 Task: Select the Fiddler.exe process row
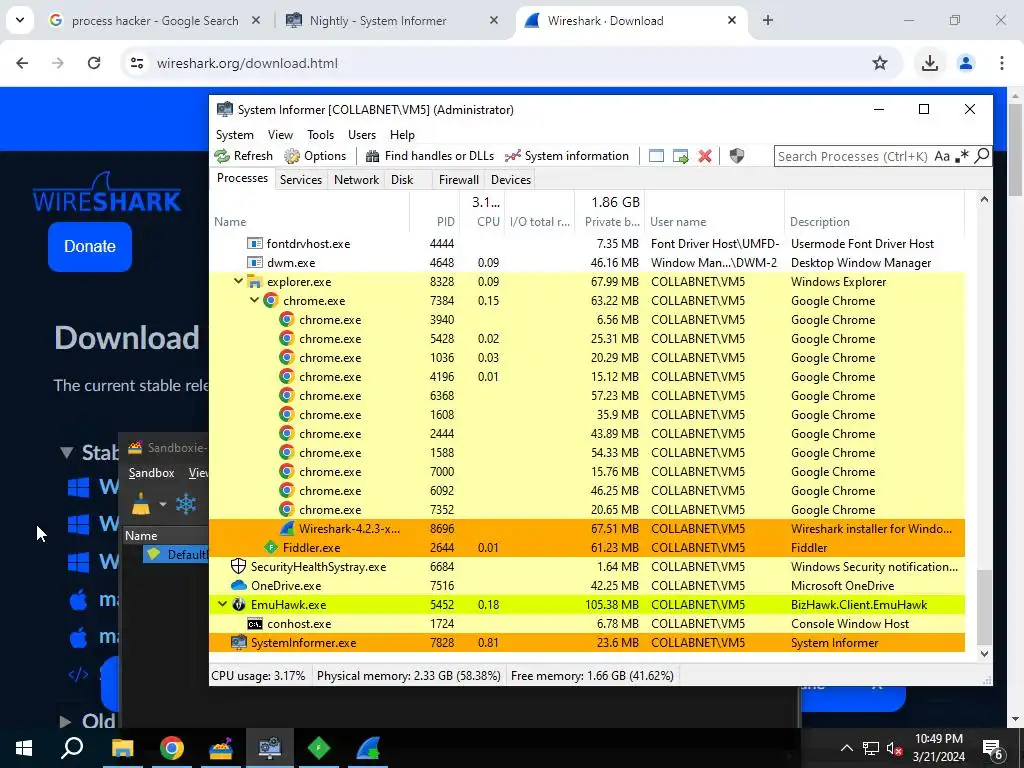coord(586,547)
